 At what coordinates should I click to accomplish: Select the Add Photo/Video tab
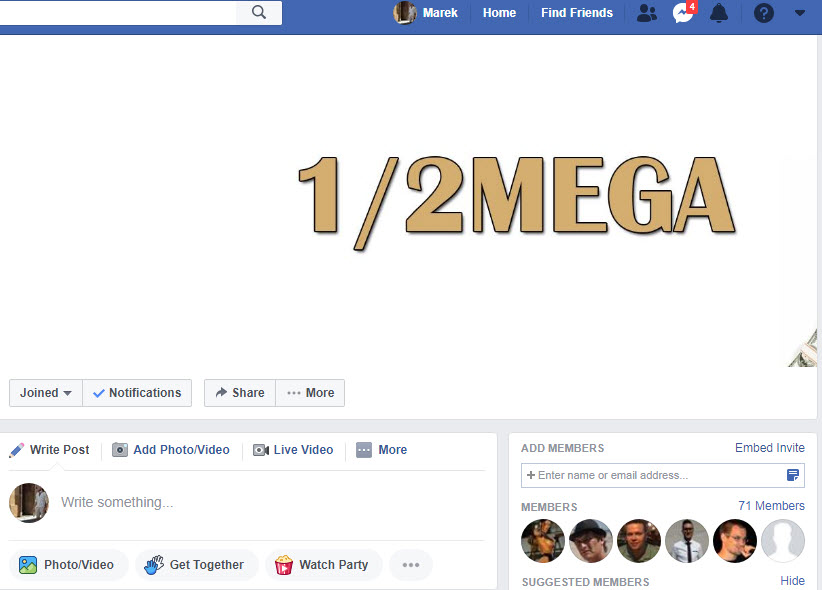pos(171,450)
